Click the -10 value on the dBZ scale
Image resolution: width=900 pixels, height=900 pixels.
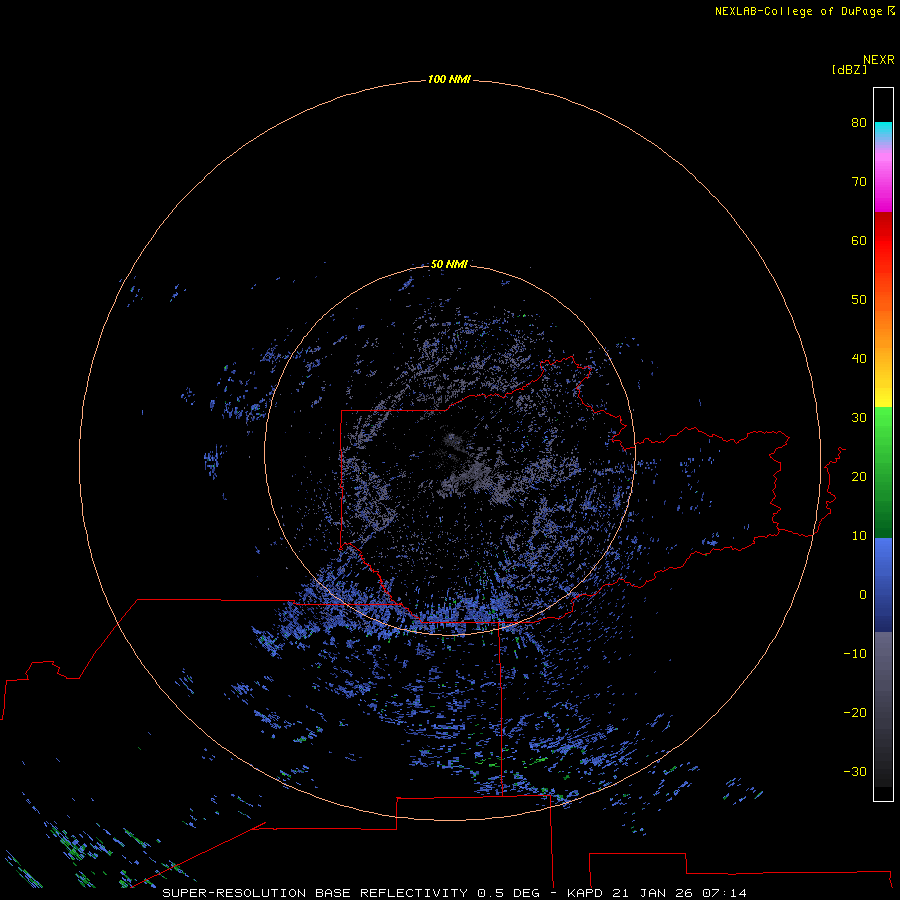tap(855, 654)
